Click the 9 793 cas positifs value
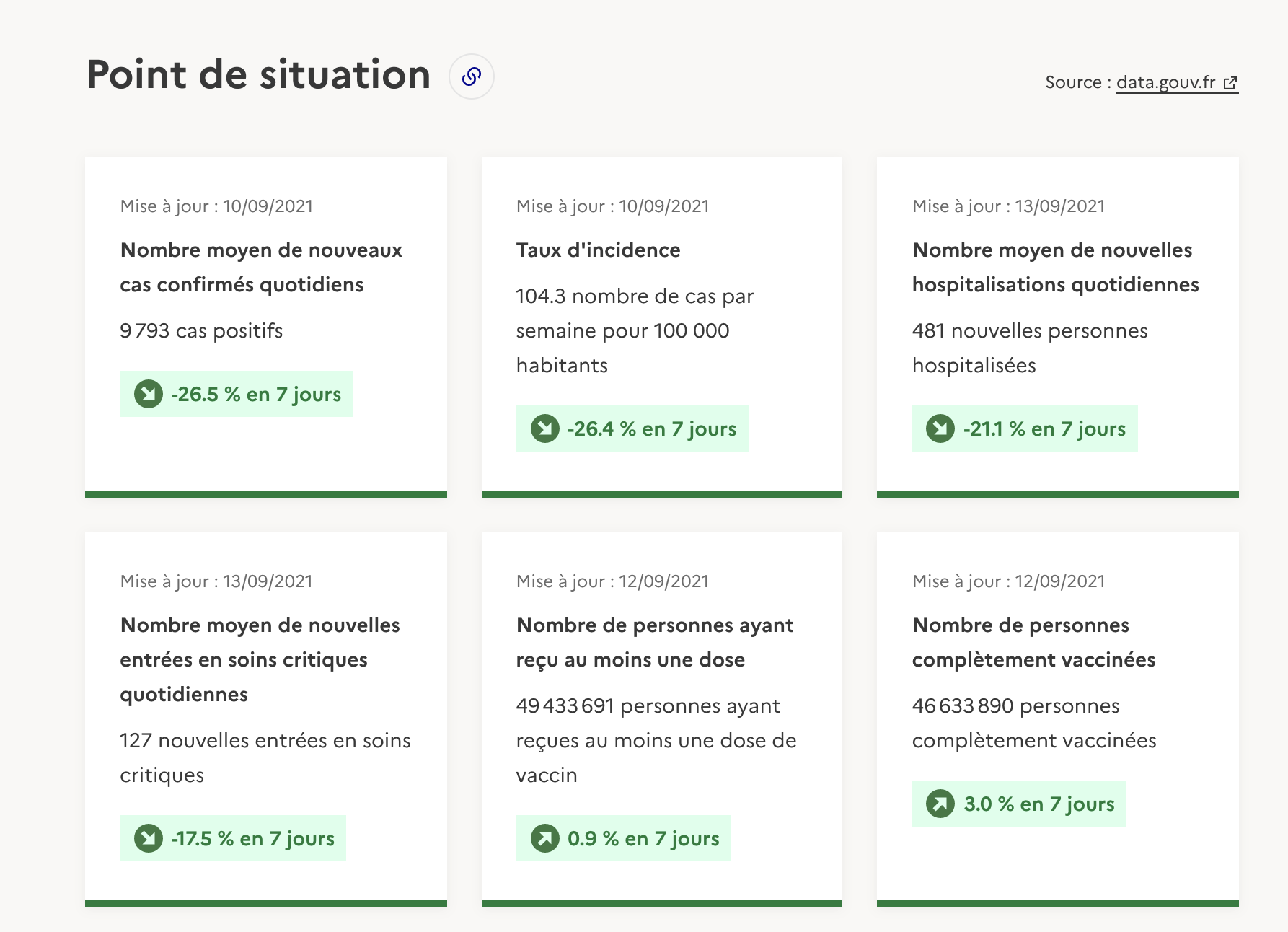Screen dimensions: 1288x932 coord(201,331)
